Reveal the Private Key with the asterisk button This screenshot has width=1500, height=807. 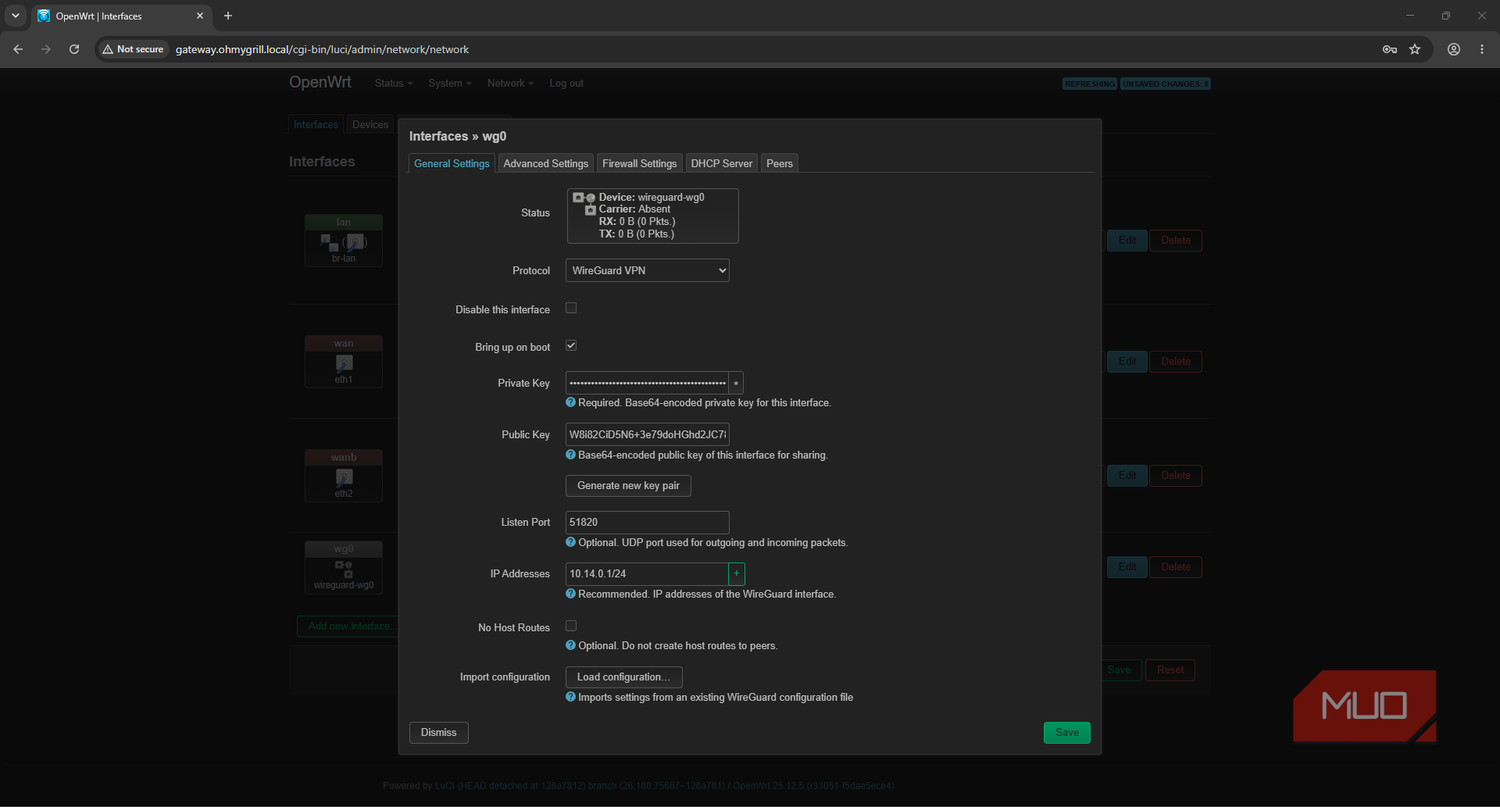[x=736, y=383]
